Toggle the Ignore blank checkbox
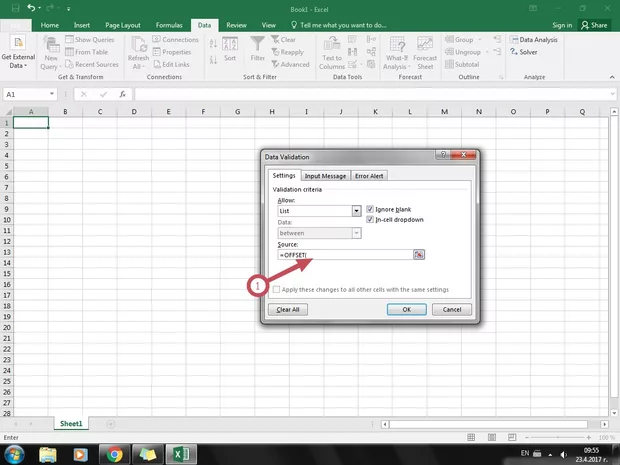620x465 pixels. [370, 209]
